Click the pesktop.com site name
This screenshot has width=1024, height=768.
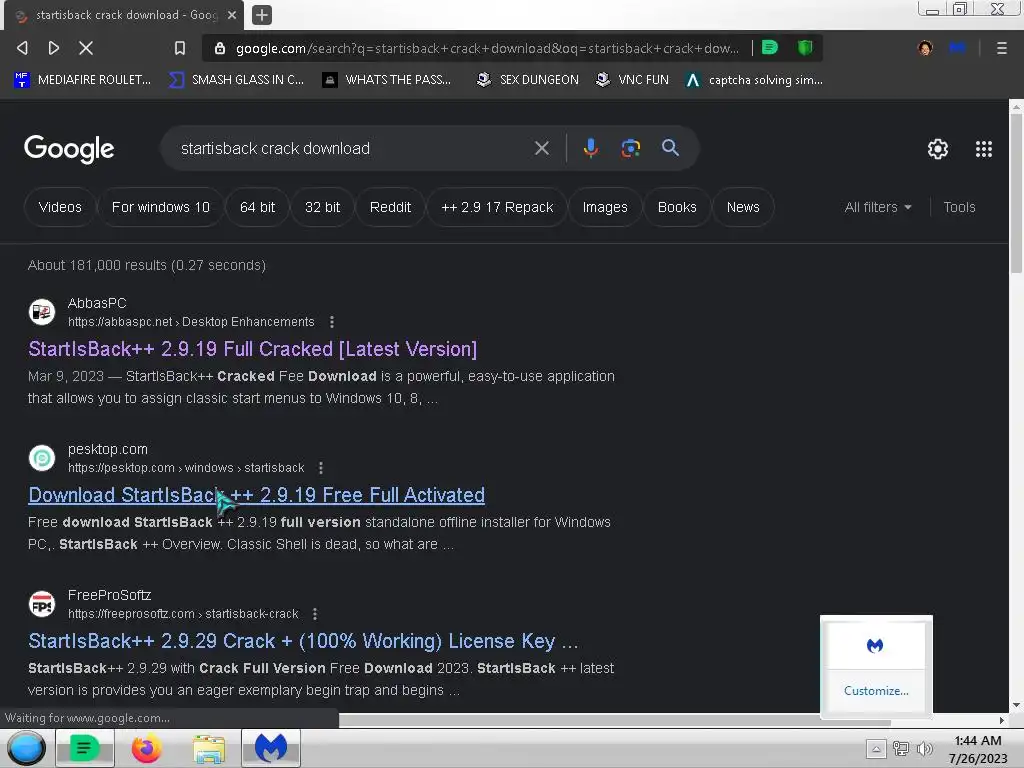click(108, 449)
